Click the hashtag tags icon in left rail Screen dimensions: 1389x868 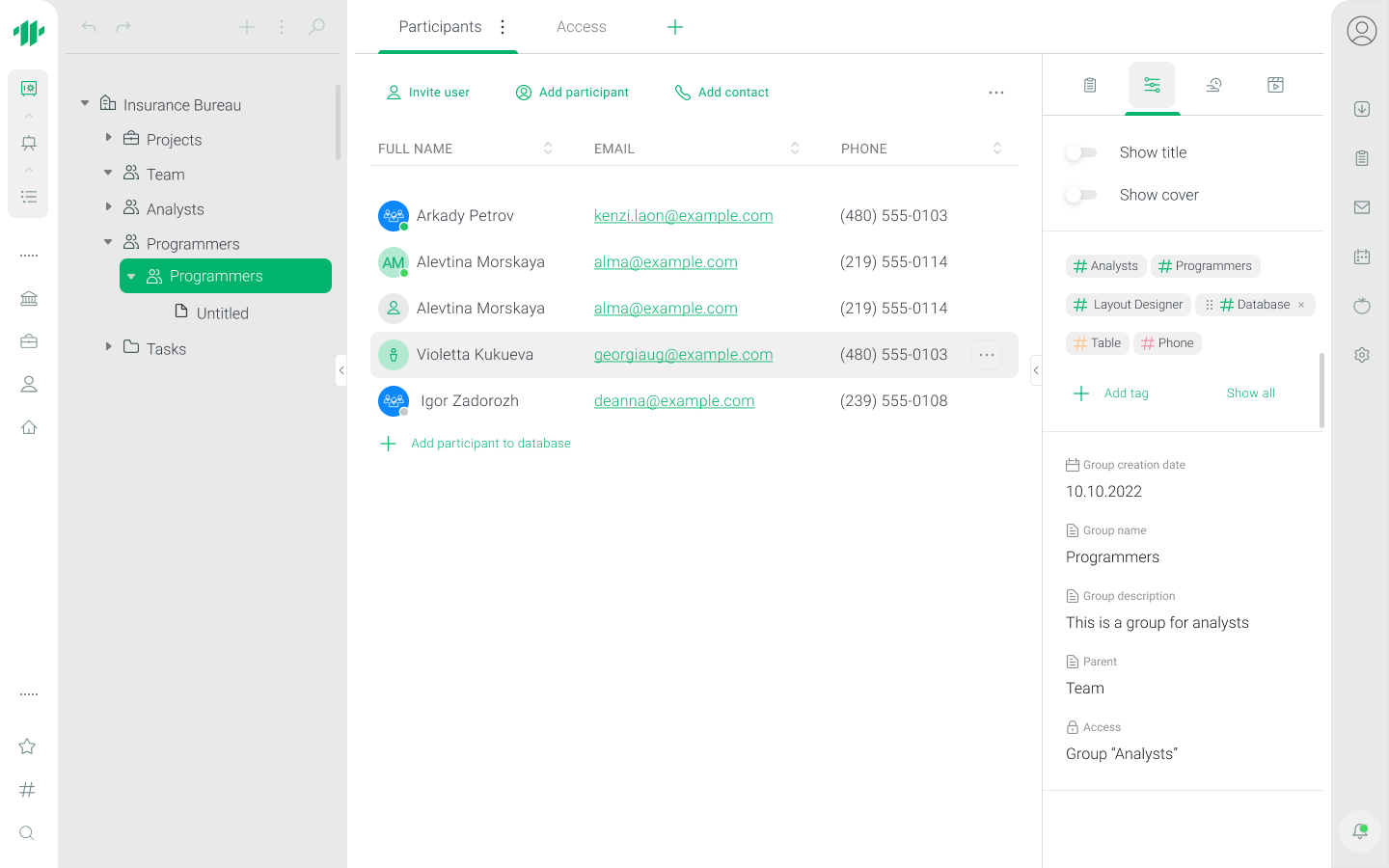pos(27,790)
